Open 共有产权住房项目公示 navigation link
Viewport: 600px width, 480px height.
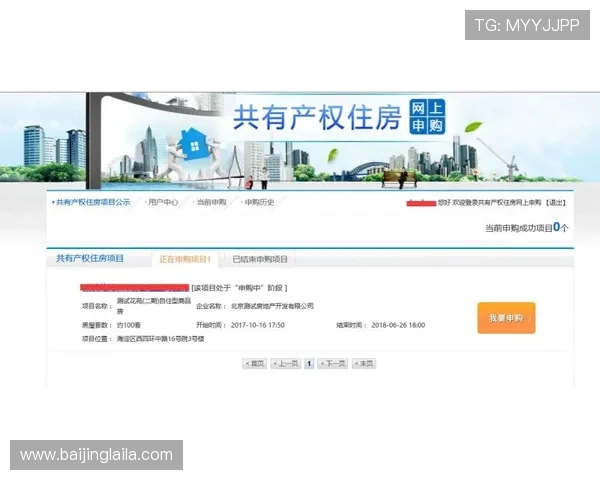[x=93, y=202]
